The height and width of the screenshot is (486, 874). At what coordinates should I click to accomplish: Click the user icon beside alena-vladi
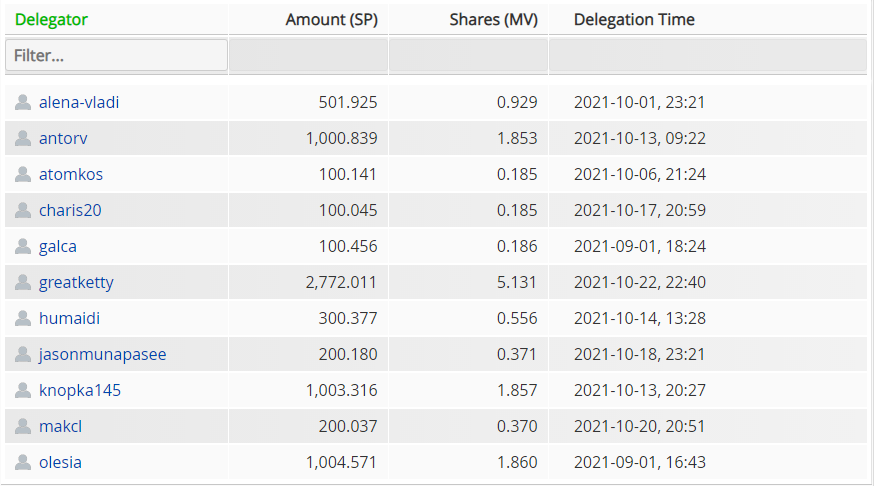23,103
